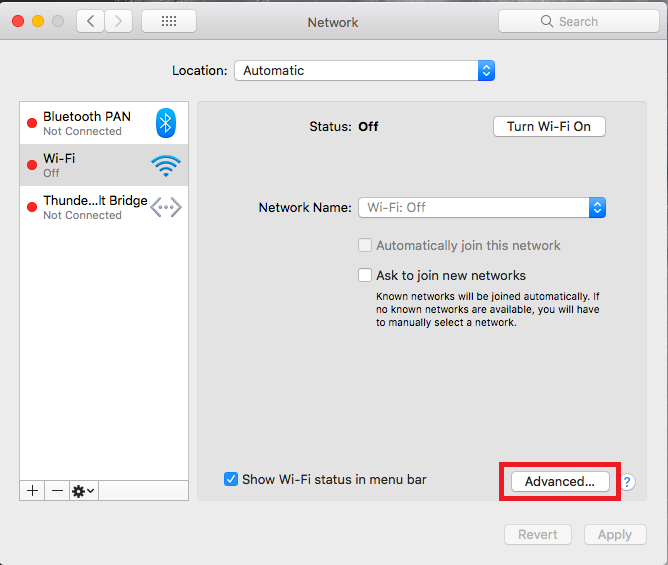This screenshot has width=668, height=565.
Task: Minimize the Network window
Action: coord(38,21)
